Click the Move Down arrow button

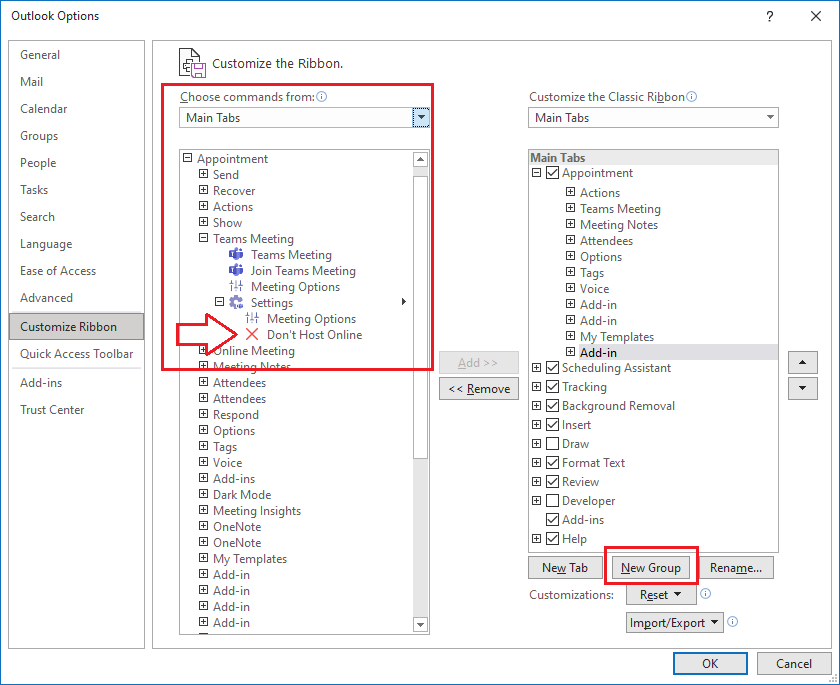point(802,388)
